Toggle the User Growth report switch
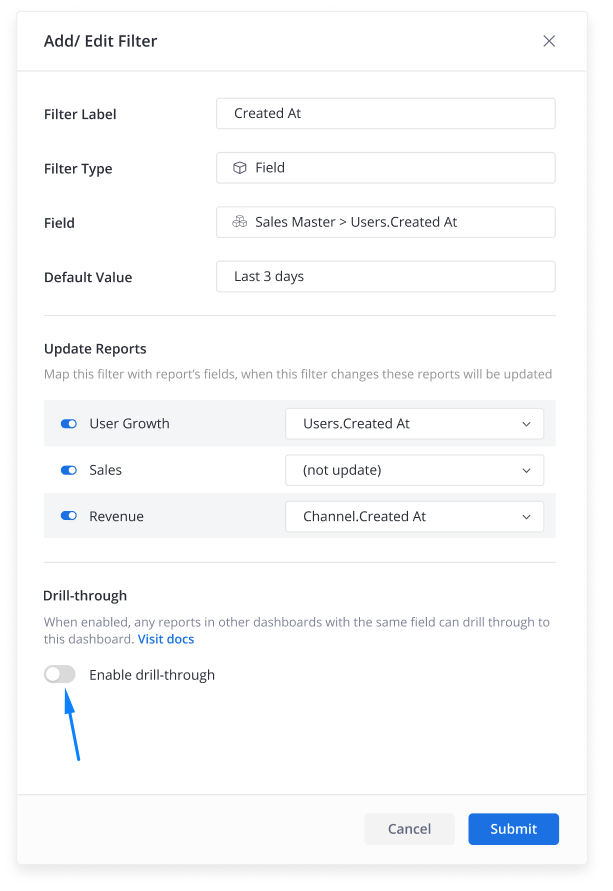613x891 pixels. [69, 423]
